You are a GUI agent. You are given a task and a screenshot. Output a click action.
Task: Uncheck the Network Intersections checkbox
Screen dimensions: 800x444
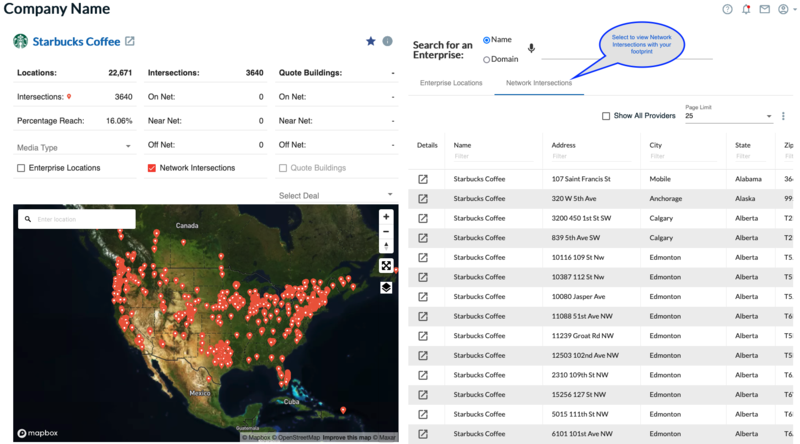click(152, 168)
